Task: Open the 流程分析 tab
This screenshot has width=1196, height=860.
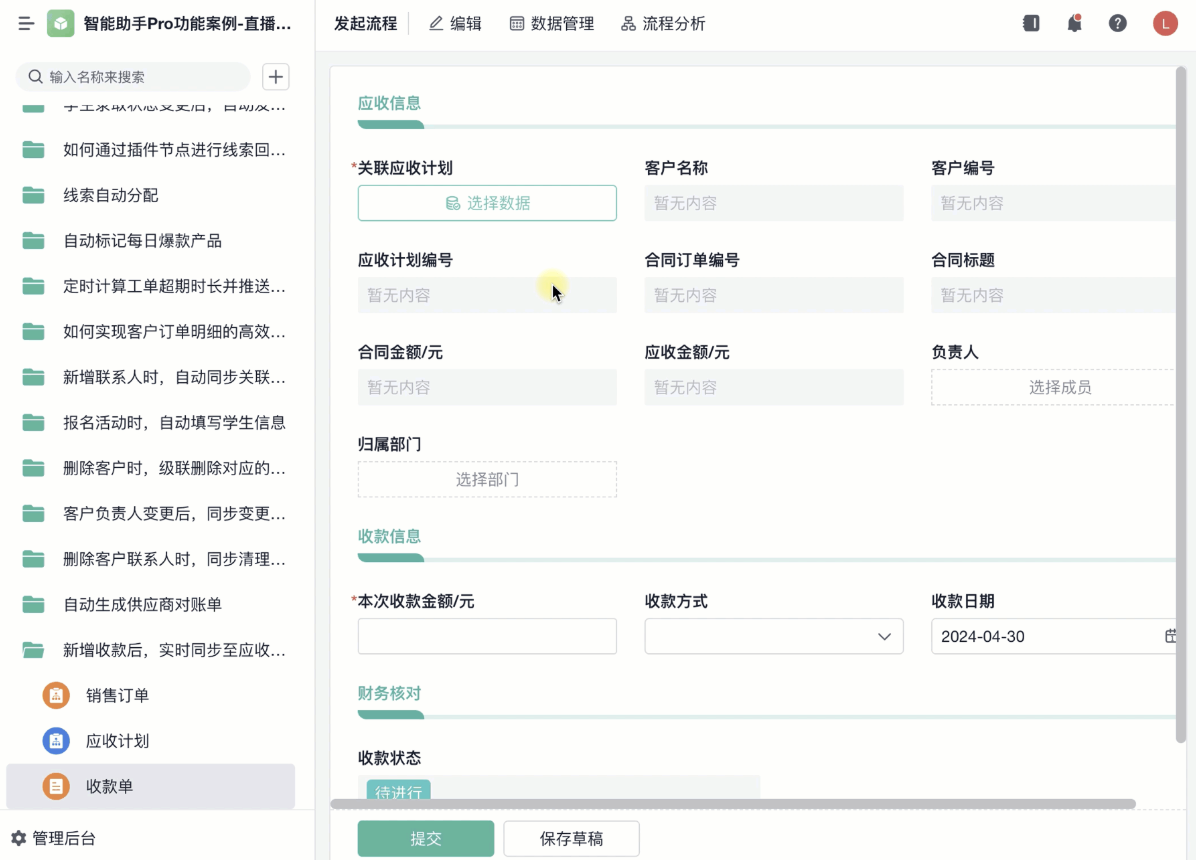Action: (x=663, y=24)
